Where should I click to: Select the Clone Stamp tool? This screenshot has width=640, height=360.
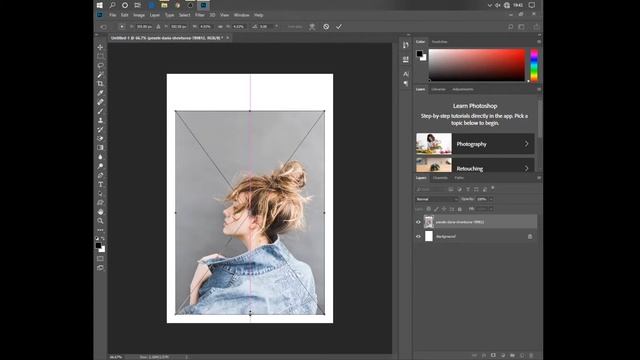pos(100,120)
